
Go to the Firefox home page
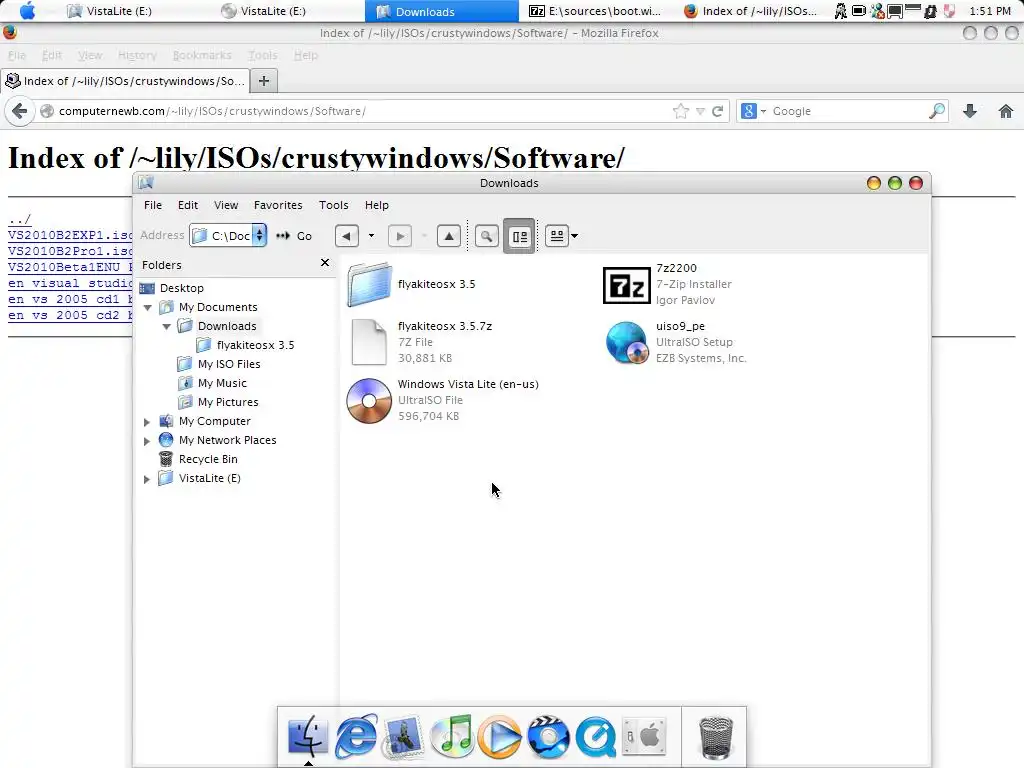(x=1006, y=111)
